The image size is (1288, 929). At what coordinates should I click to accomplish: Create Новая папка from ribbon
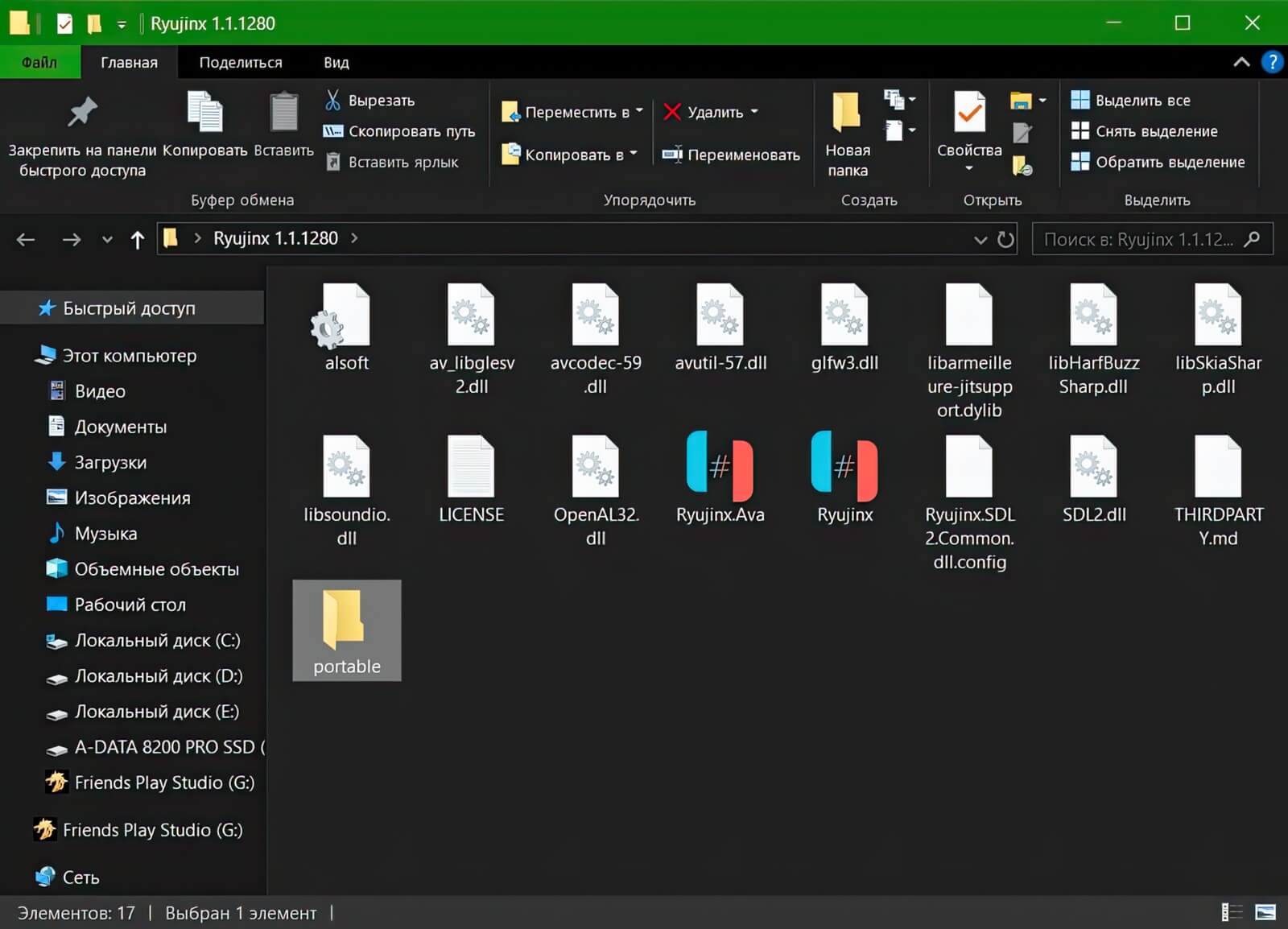point(847,134)
